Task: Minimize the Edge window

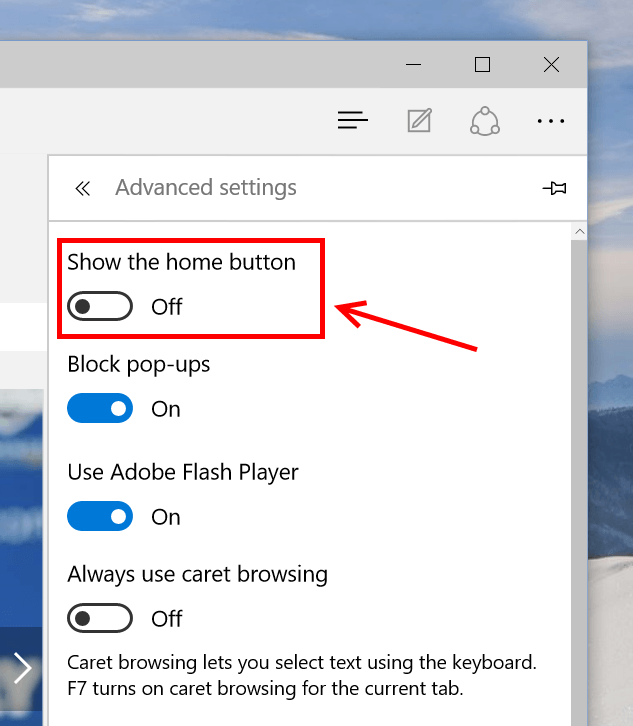Action: click(413, 64)
